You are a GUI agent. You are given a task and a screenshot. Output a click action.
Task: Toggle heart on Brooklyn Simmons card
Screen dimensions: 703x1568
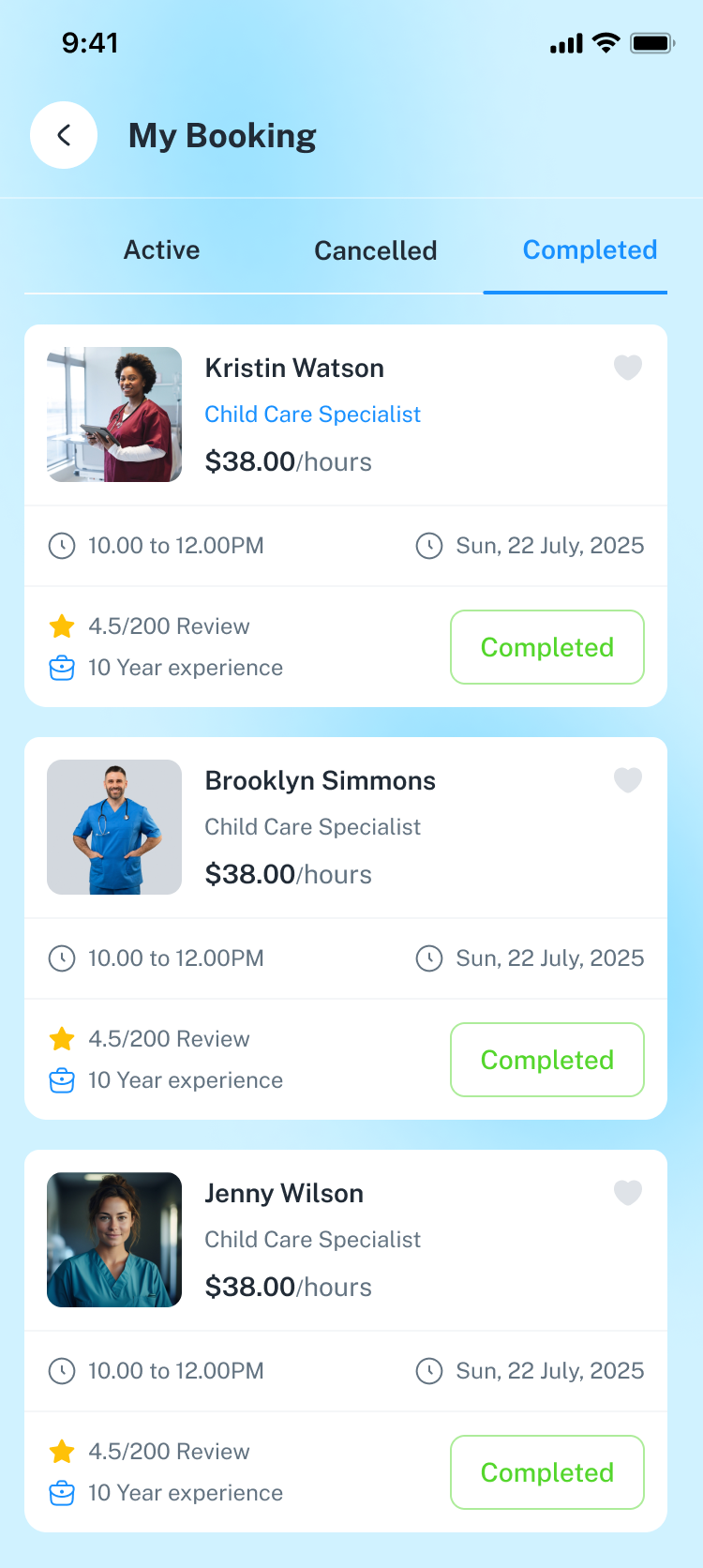(628, 780)
